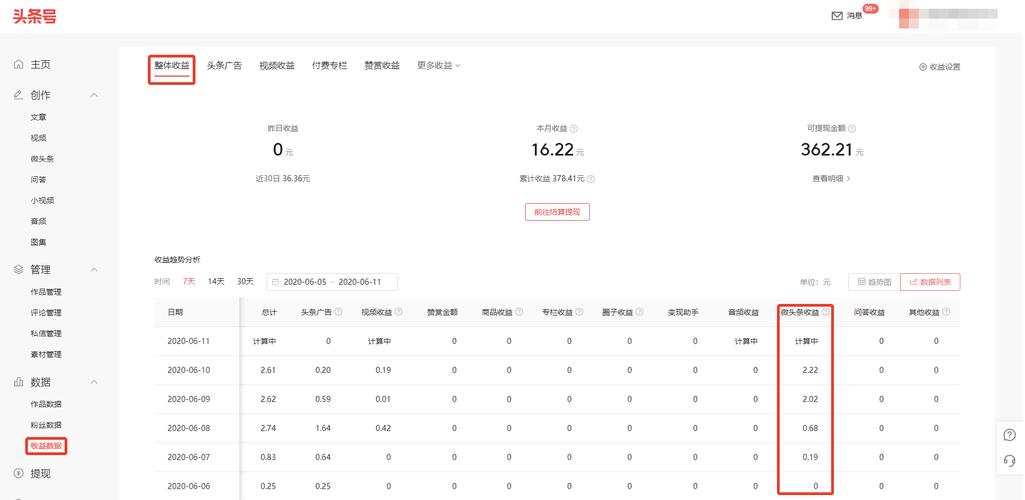This screenshot has width=1025, height=500.
Task: Open the 消息 envelope icon
Action: point(837,16)
